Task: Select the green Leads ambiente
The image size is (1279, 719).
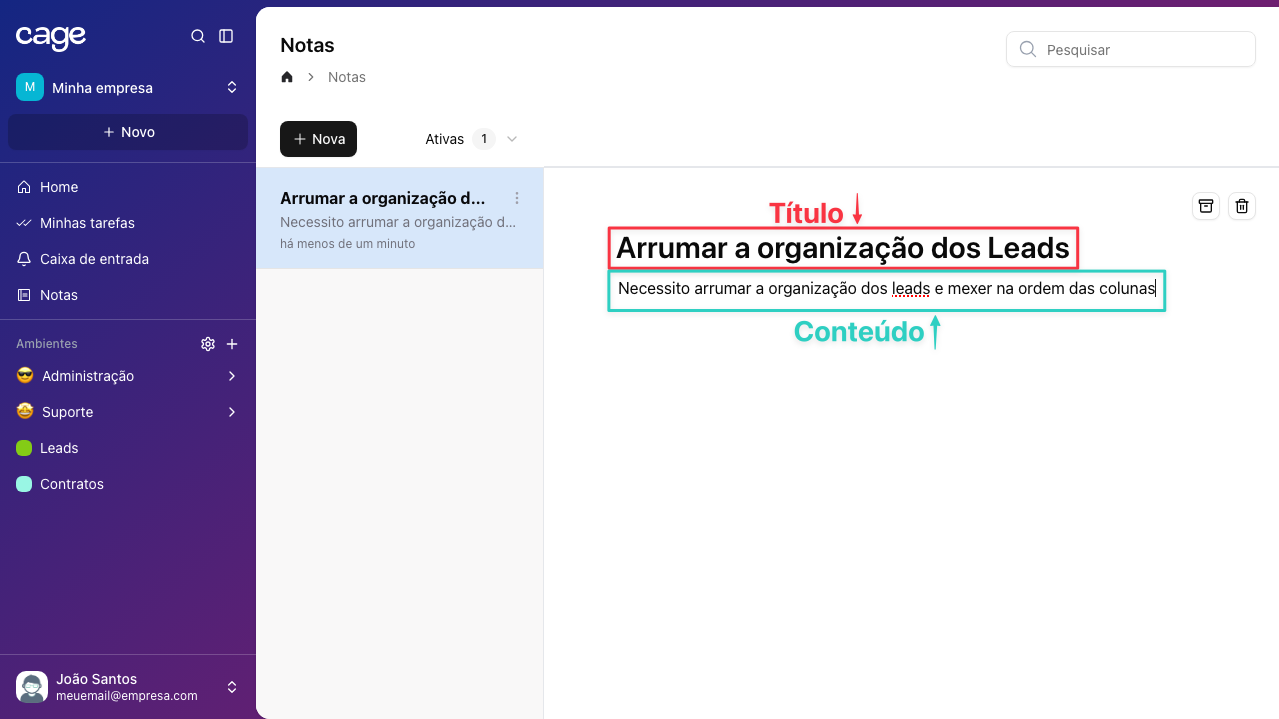Action: point(59,448)
